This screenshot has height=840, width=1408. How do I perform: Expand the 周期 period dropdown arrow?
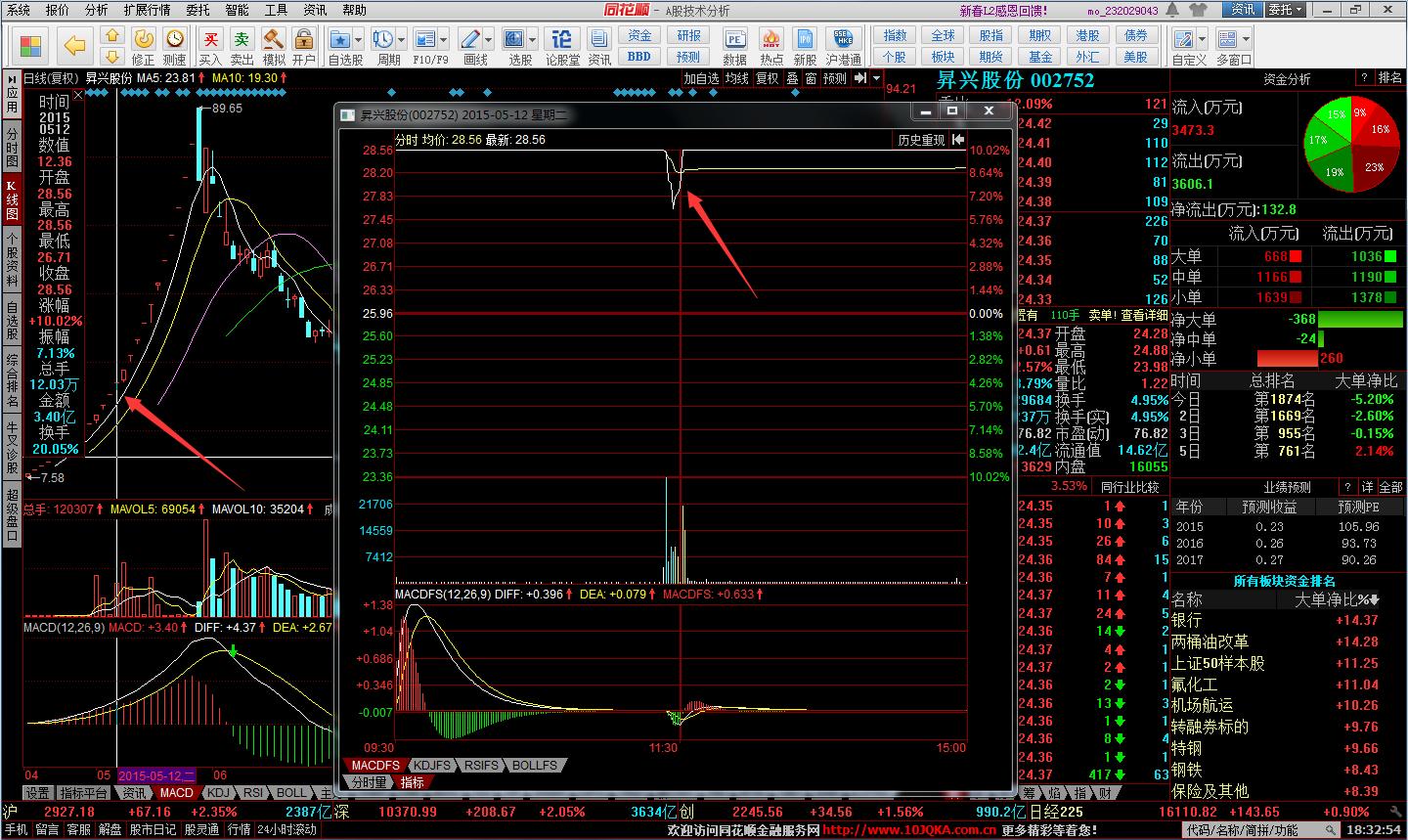pos(400,39)
